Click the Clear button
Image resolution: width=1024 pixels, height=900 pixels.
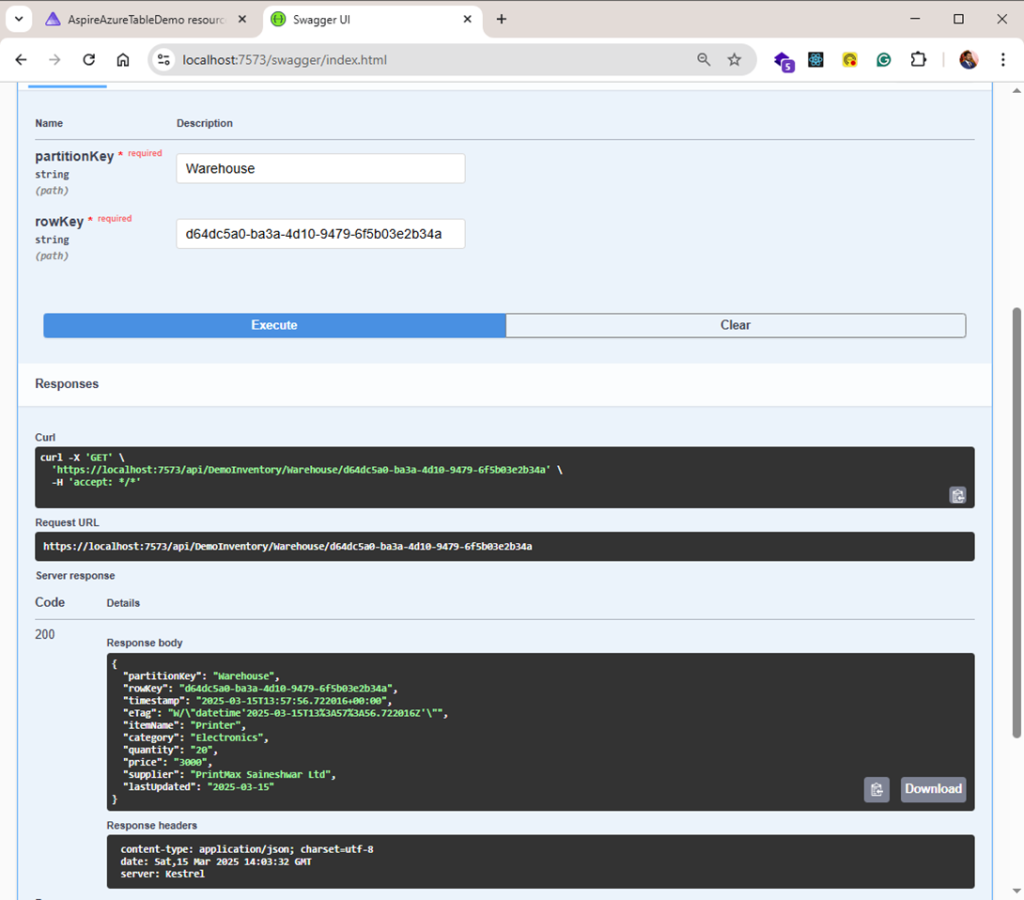tap(735, 325)
